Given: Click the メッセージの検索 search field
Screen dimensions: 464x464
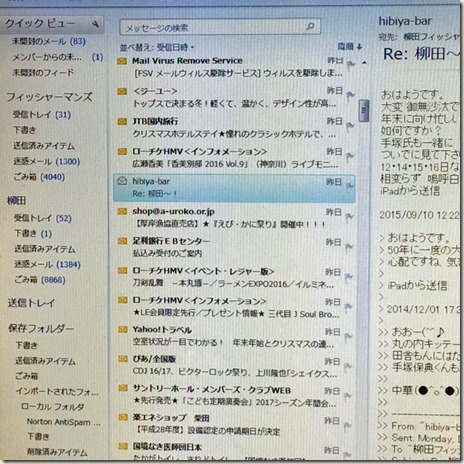Looking at the screenshot, I should click(x=220, y=27).
